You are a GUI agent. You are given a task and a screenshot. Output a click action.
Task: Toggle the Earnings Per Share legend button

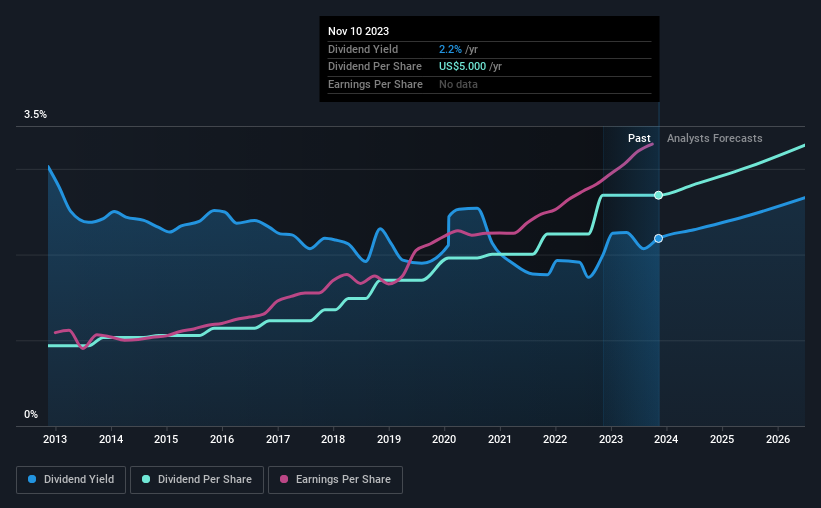click(336, 480)
